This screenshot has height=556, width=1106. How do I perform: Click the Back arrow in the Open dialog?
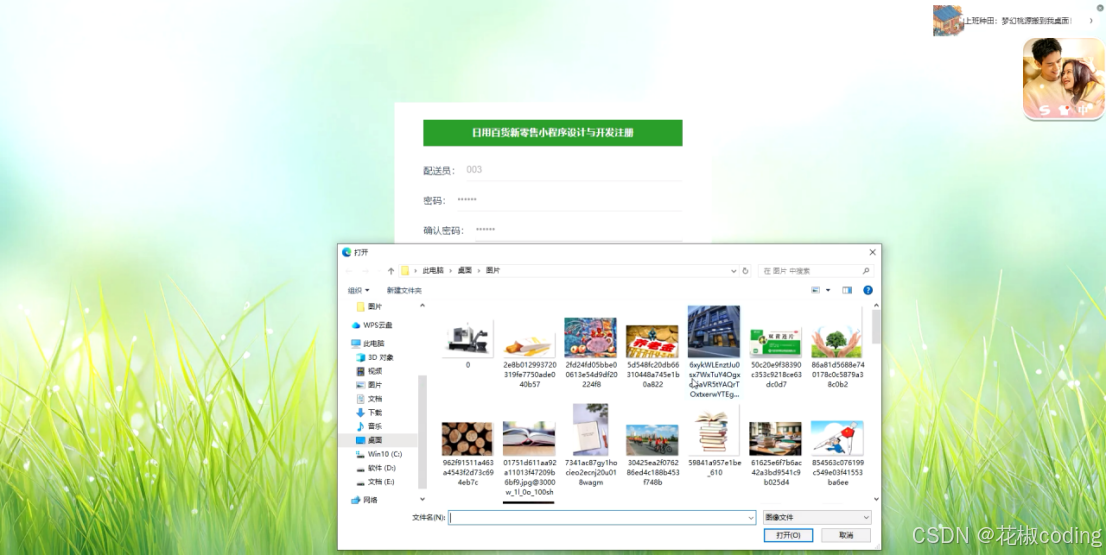[348, 271]
